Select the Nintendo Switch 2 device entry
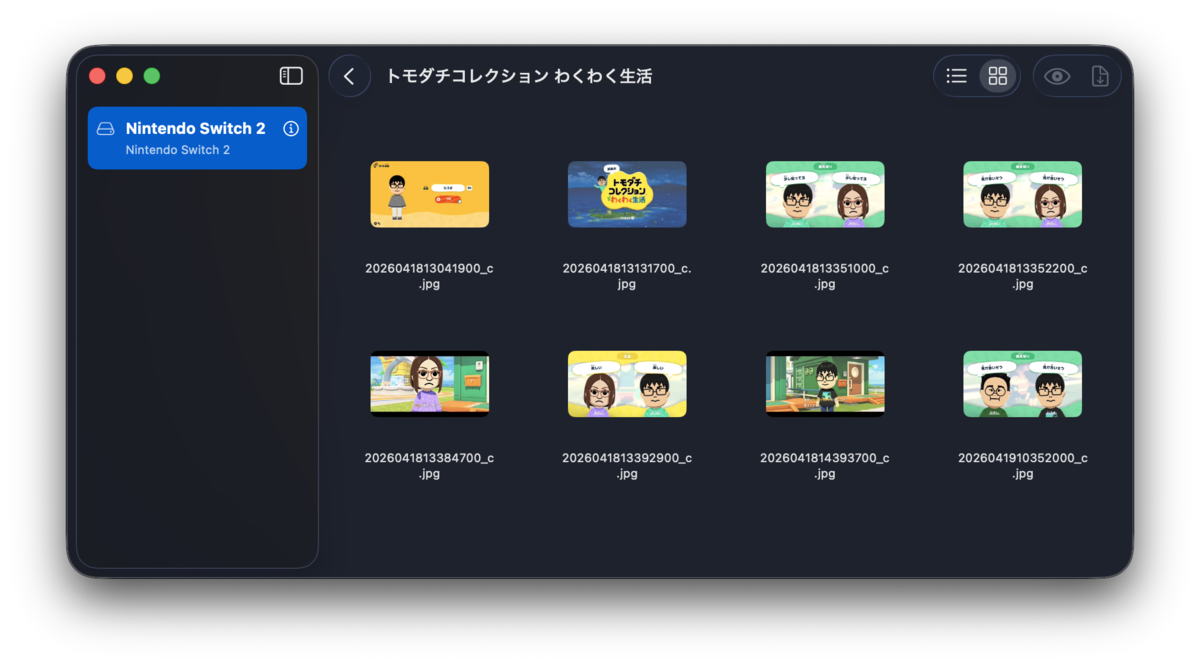 (x=197, y=138)
